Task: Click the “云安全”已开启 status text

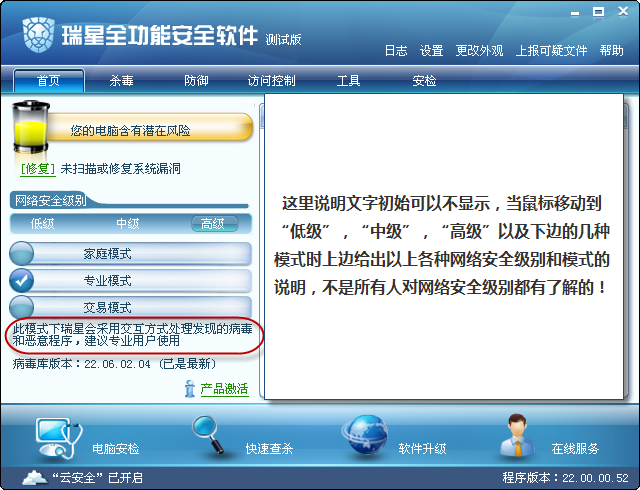Action: coord(97,478)
